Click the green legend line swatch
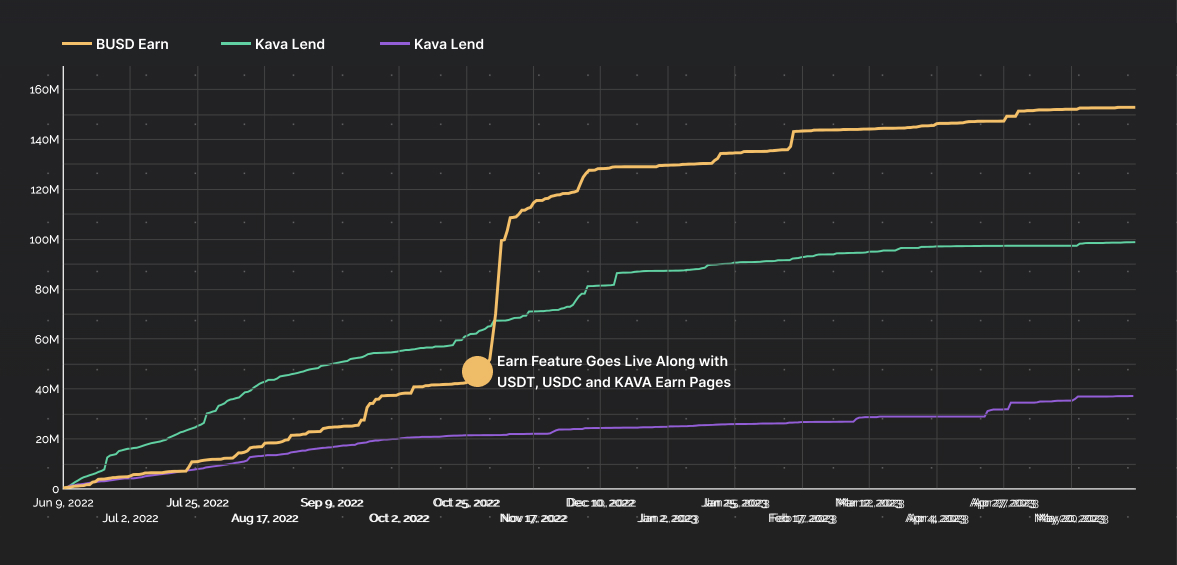This screenshot has width=1177, height=565. pos(234,44)
